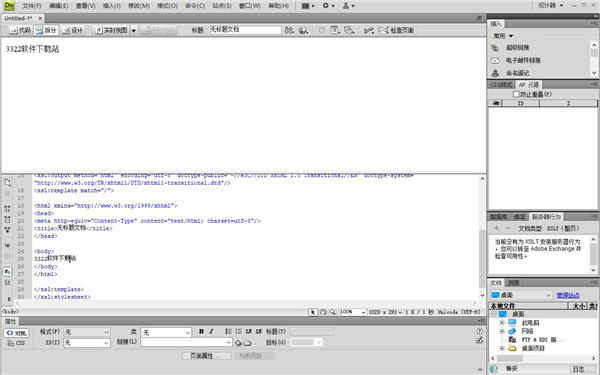Click the document Title input field
600x375 pixels.
click(x=245, y=30)
